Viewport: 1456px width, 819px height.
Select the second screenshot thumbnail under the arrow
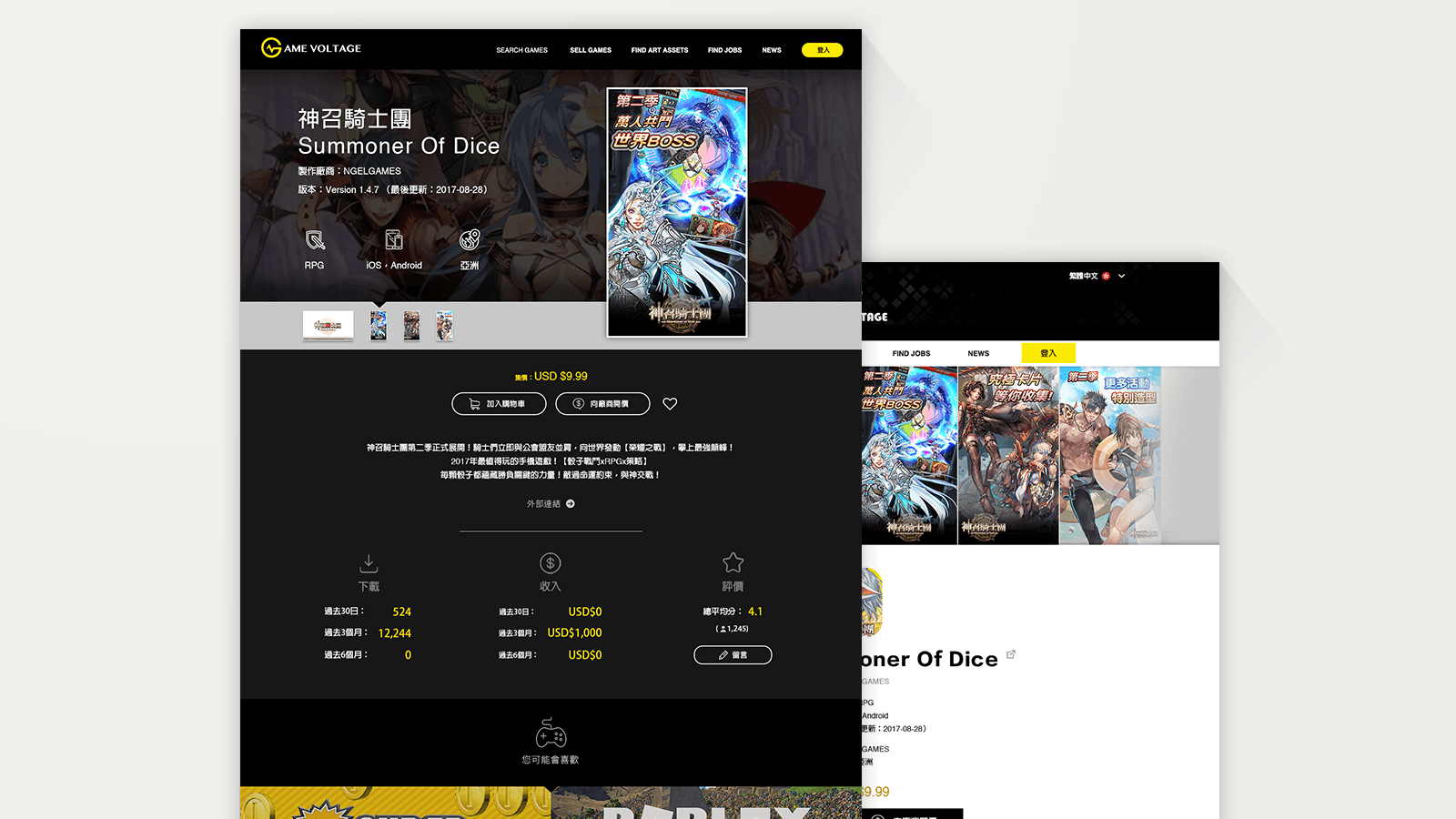[x=379, y=326]
